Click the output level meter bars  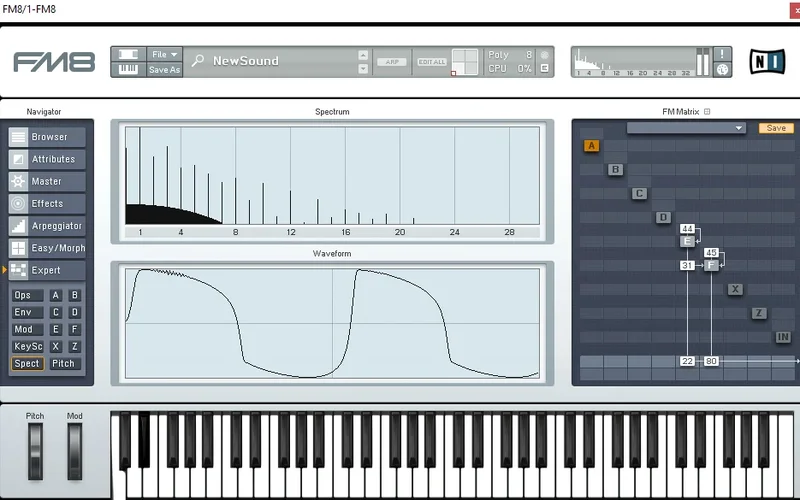[x=703, y=62]
